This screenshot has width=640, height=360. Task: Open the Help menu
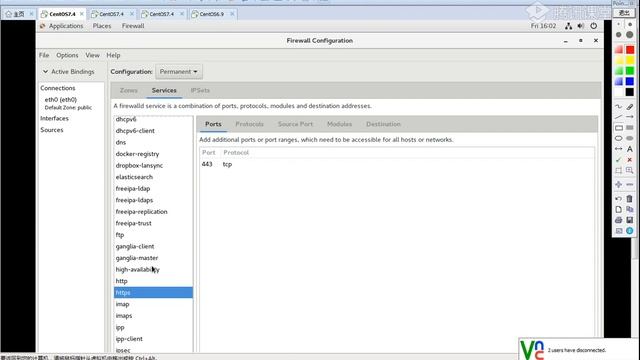click(x=113, y=55)
